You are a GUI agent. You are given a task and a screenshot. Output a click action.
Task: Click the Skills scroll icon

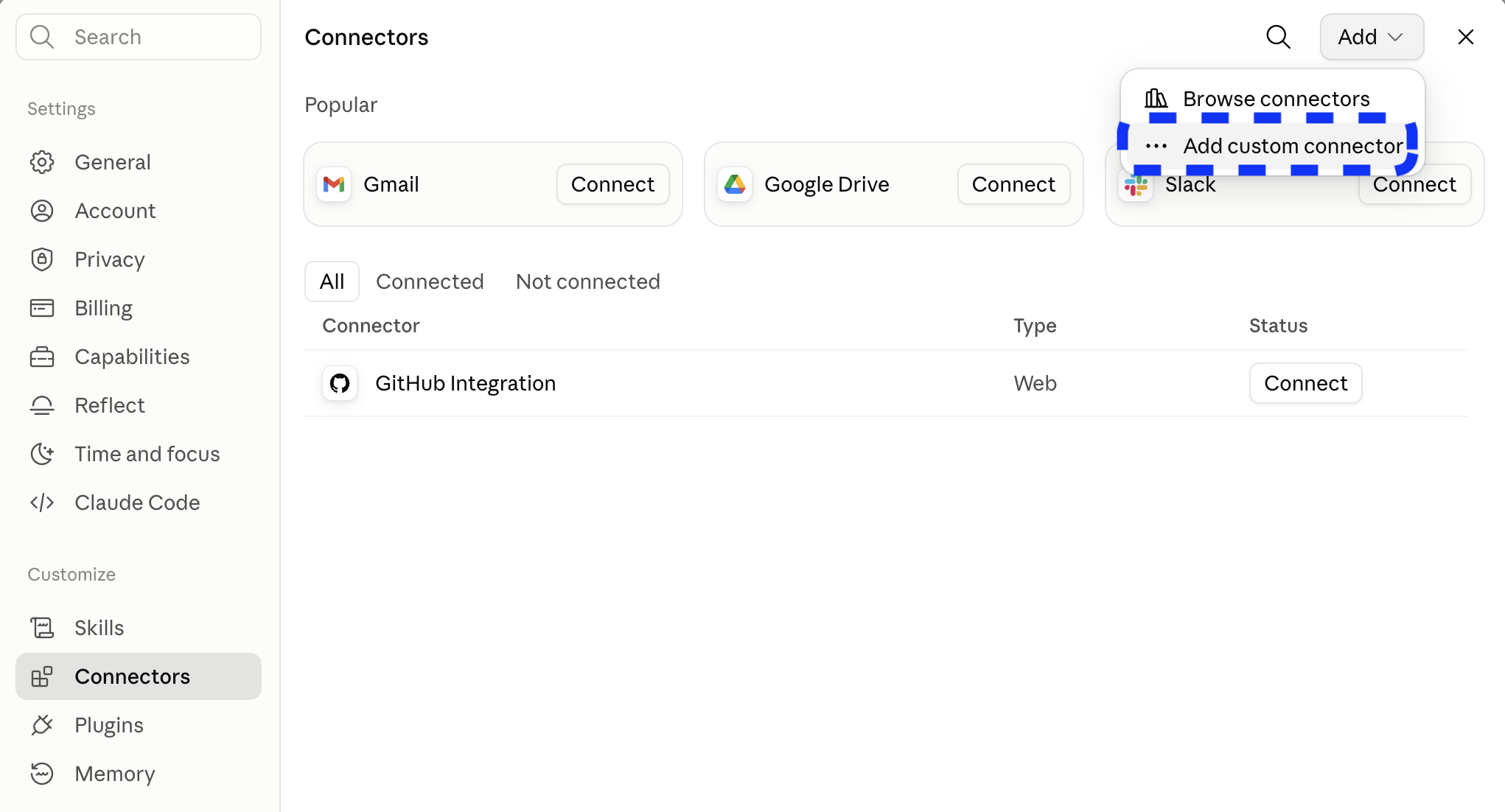coord(42,628)
